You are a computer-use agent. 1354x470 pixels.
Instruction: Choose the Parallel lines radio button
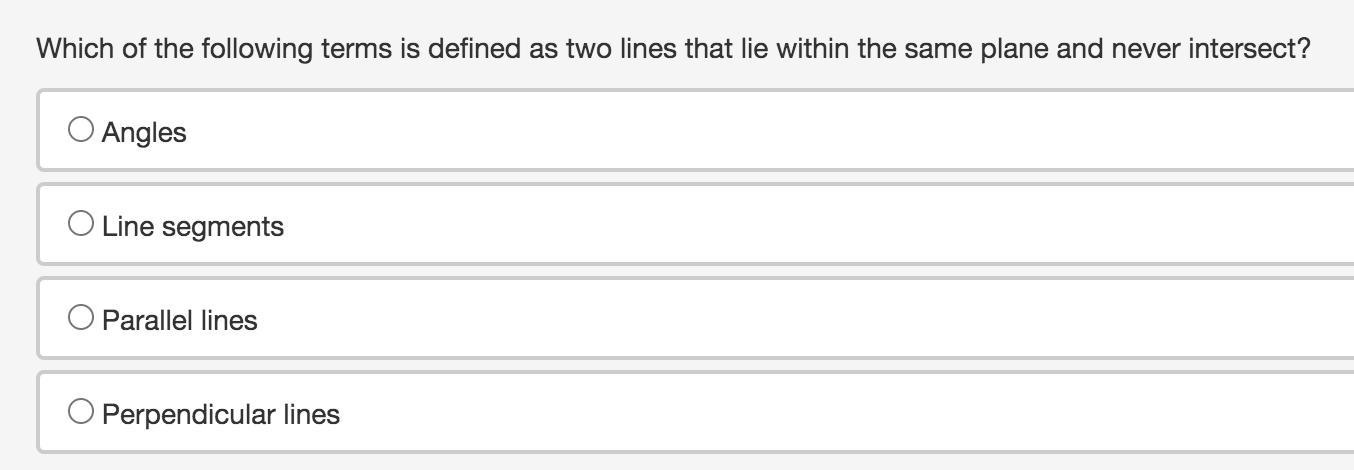pos(81,317)
